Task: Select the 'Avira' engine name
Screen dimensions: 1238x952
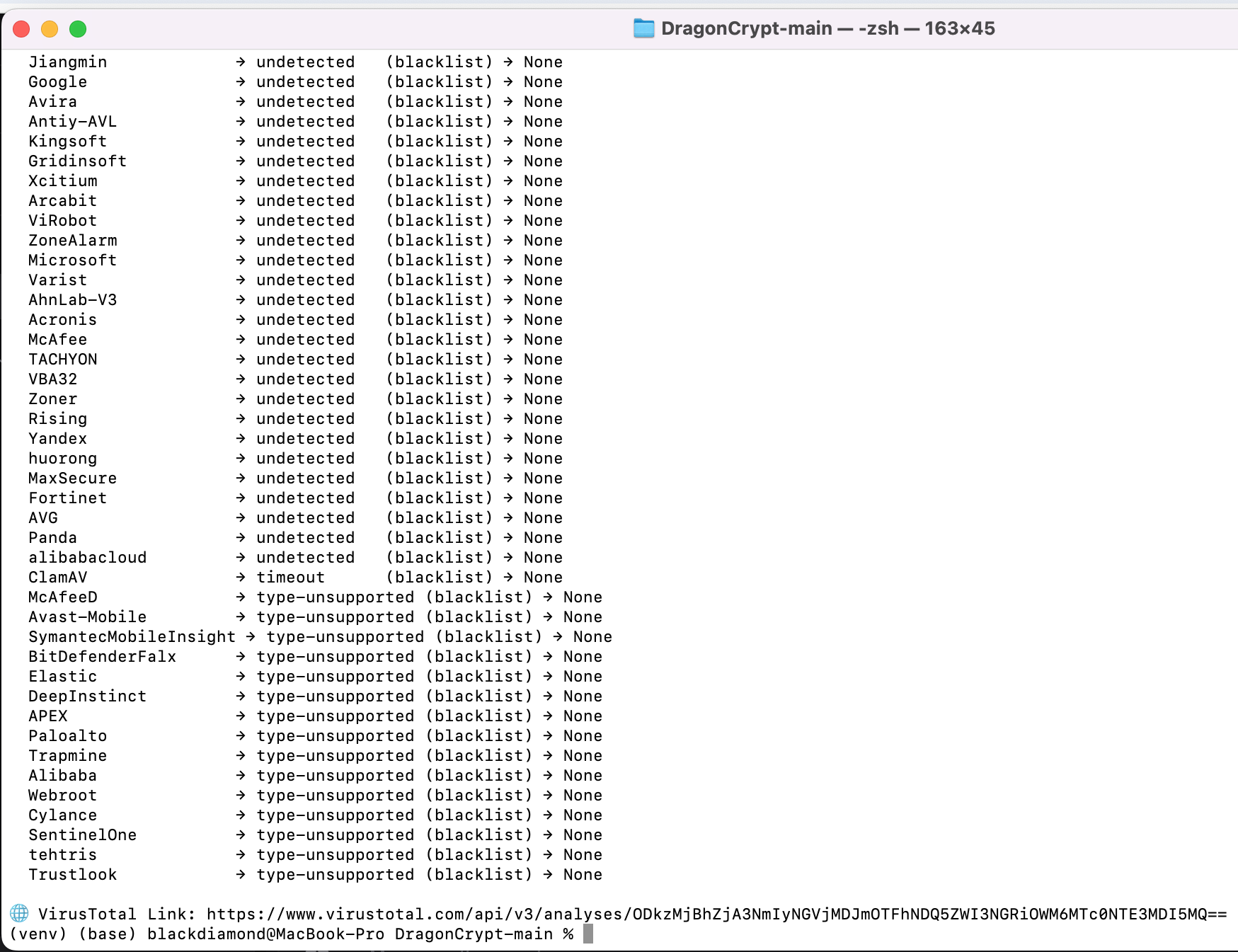Action: pos(53,102)
